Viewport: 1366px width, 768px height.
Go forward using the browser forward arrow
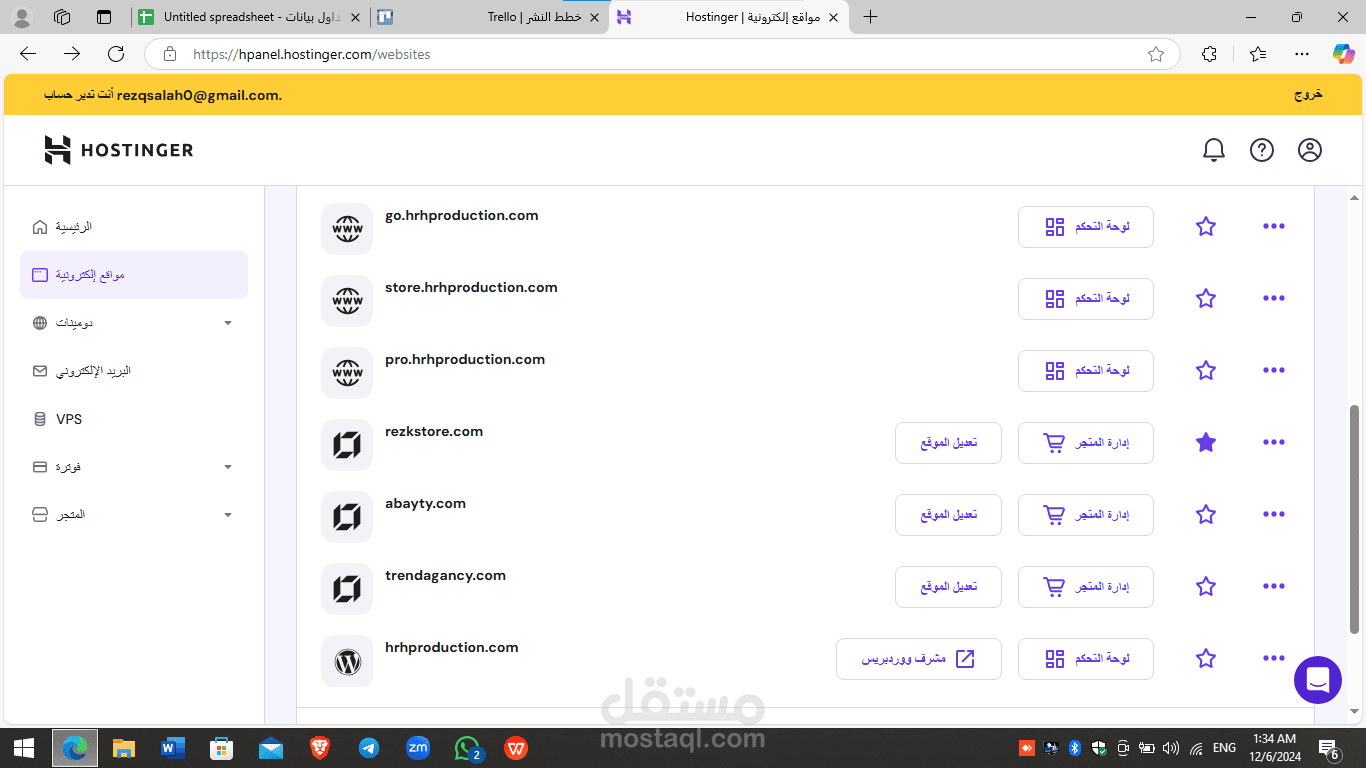(x=72, y=54)
